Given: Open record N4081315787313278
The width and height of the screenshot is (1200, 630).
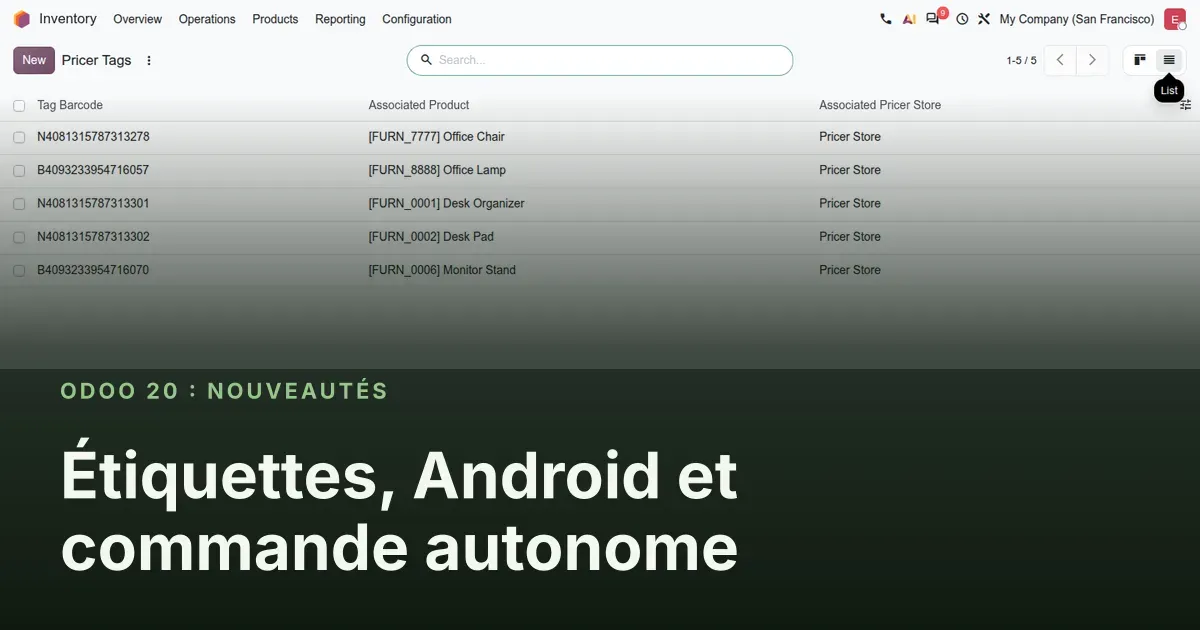Looking at the screenshot, I should coord(93,137).
